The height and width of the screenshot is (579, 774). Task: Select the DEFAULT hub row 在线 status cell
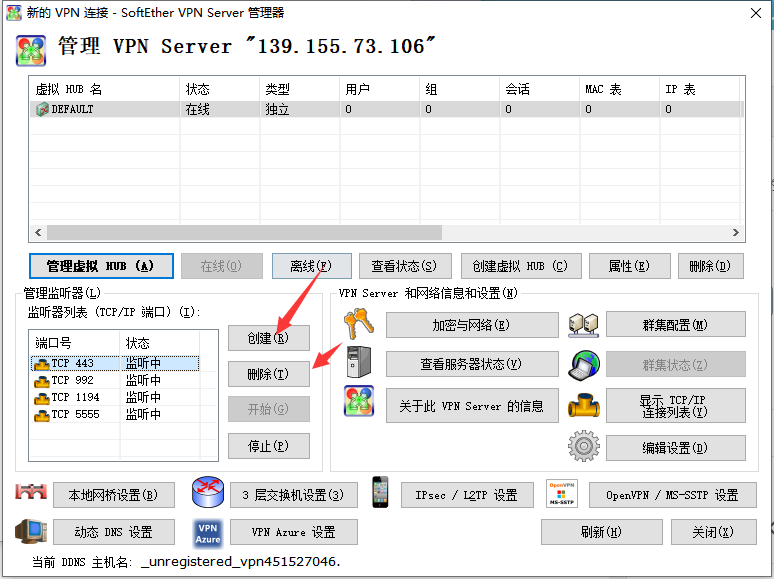coord(220,109)
